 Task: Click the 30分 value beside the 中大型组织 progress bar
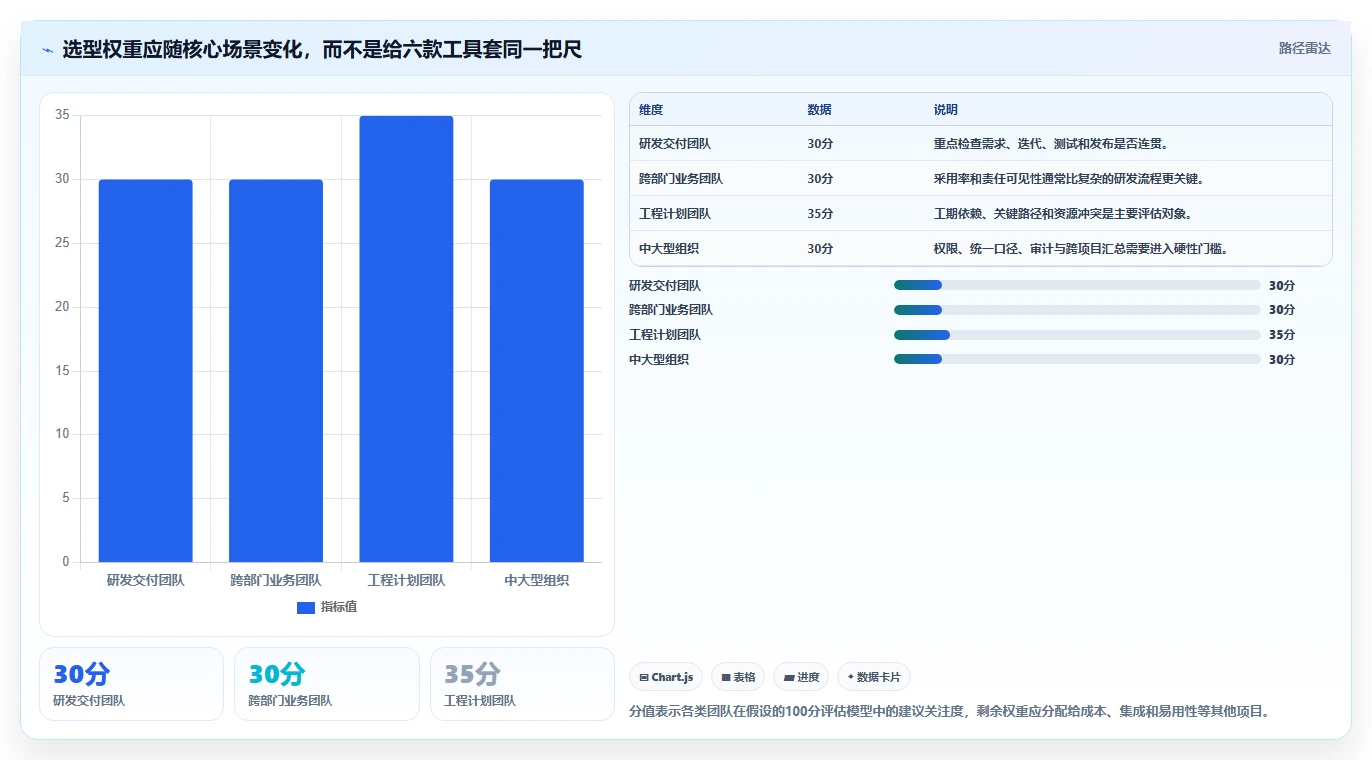pyautogui.click(x=1282, y=360)
